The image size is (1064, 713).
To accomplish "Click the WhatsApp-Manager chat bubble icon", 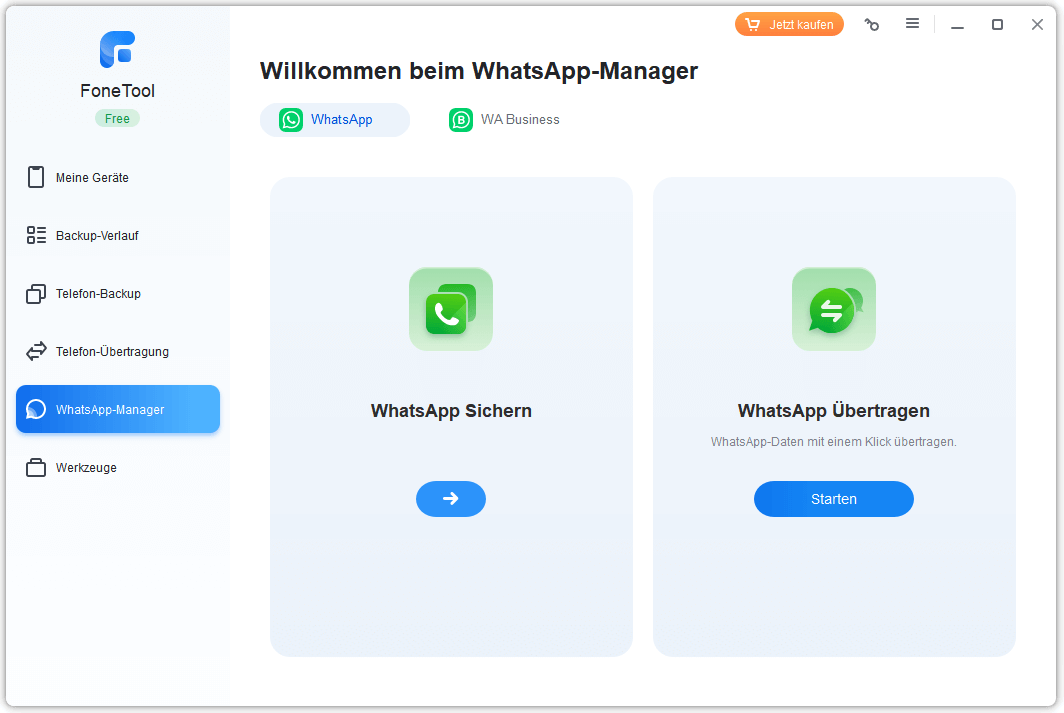I will pyautogui.click(x=37, y=410).
